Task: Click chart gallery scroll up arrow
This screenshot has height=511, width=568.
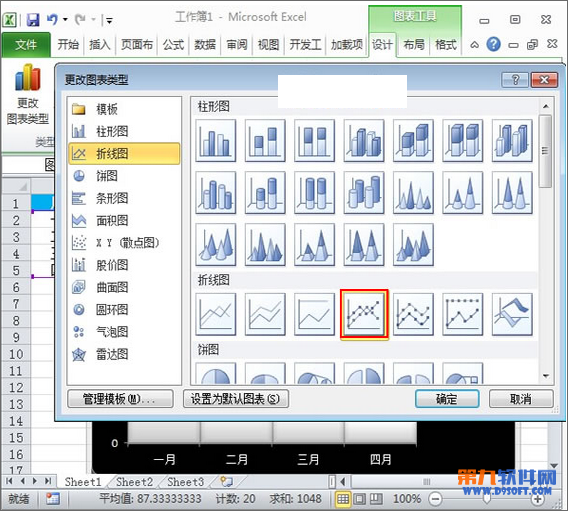Action: (546, 106)
